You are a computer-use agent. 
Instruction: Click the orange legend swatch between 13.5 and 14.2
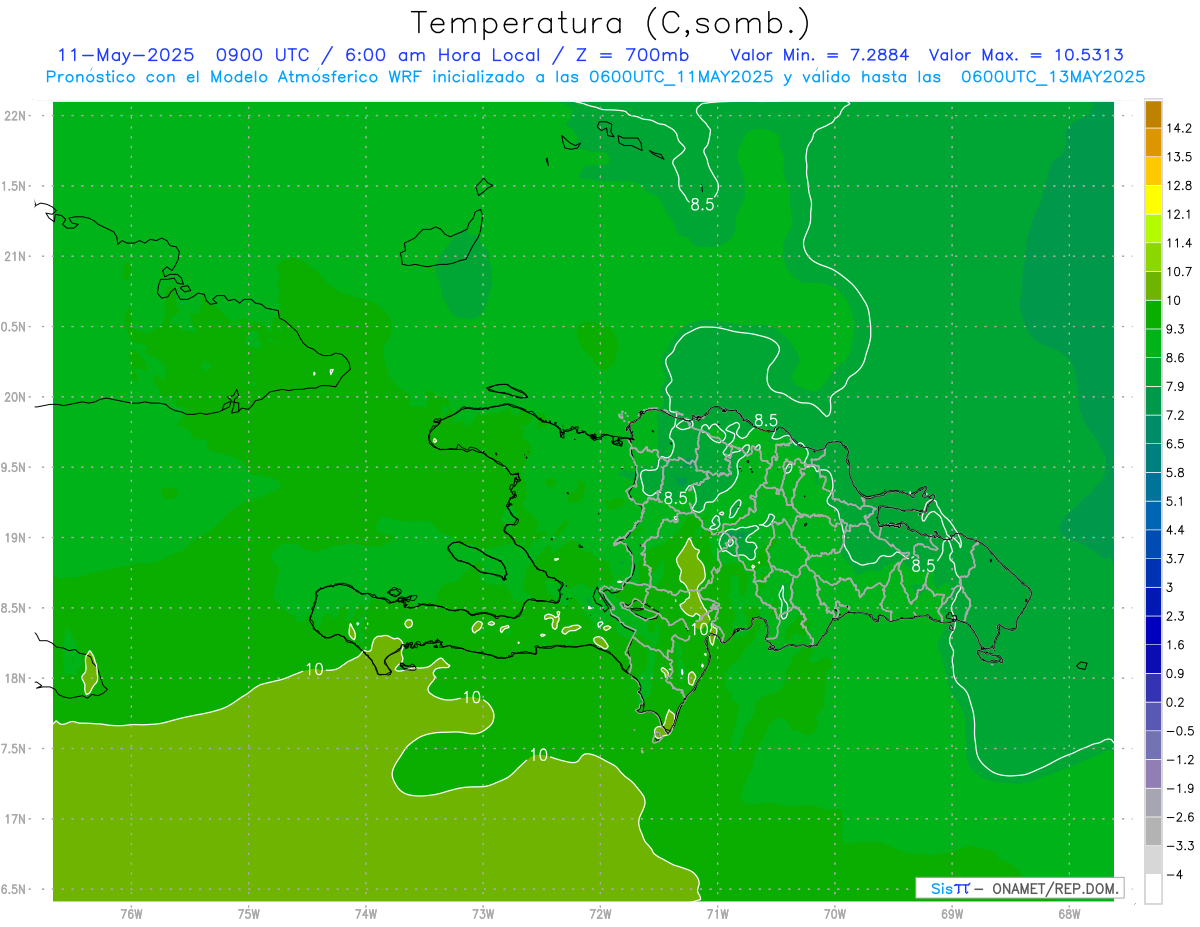click(x=1153, y=142)
